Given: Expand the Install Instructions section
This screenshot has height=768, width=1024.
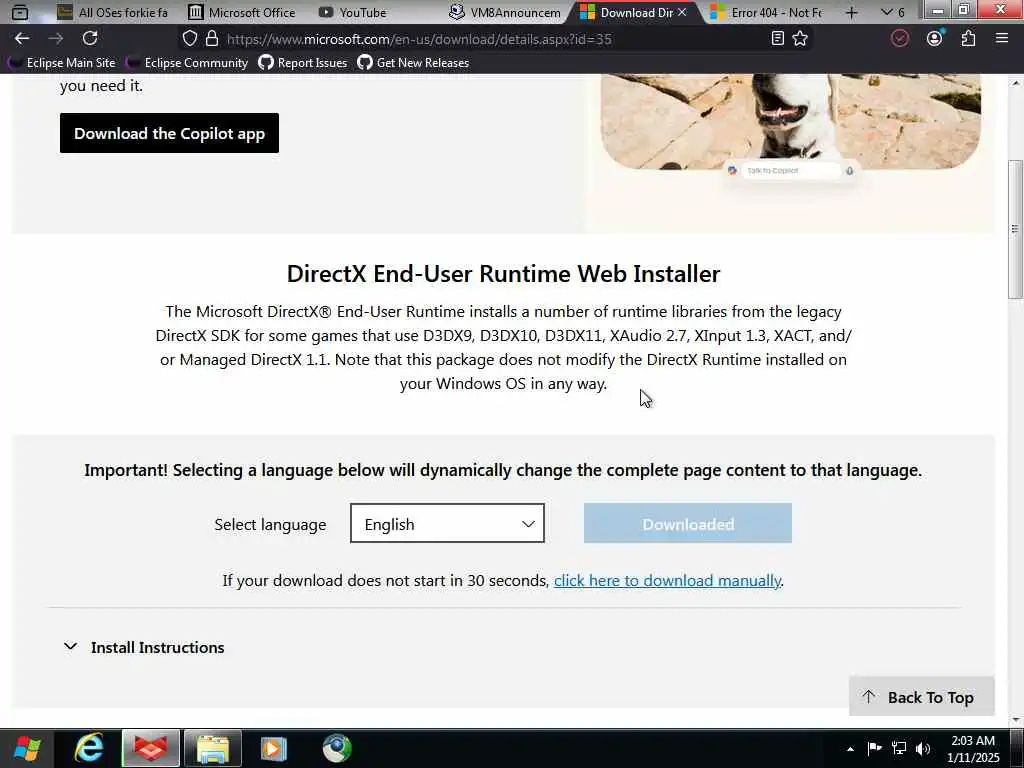Looking at the screenshot, I should click(144, 647).
